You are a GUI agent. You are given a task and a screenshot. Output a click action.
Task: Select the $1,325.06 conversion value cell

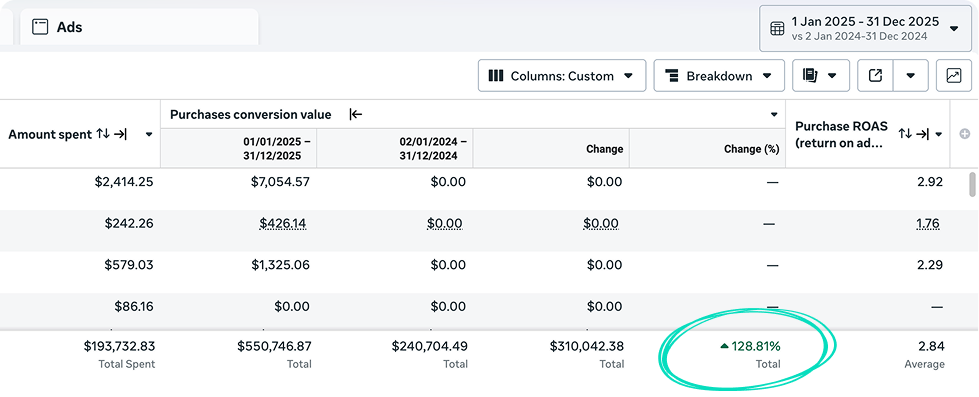pos(280,265)
